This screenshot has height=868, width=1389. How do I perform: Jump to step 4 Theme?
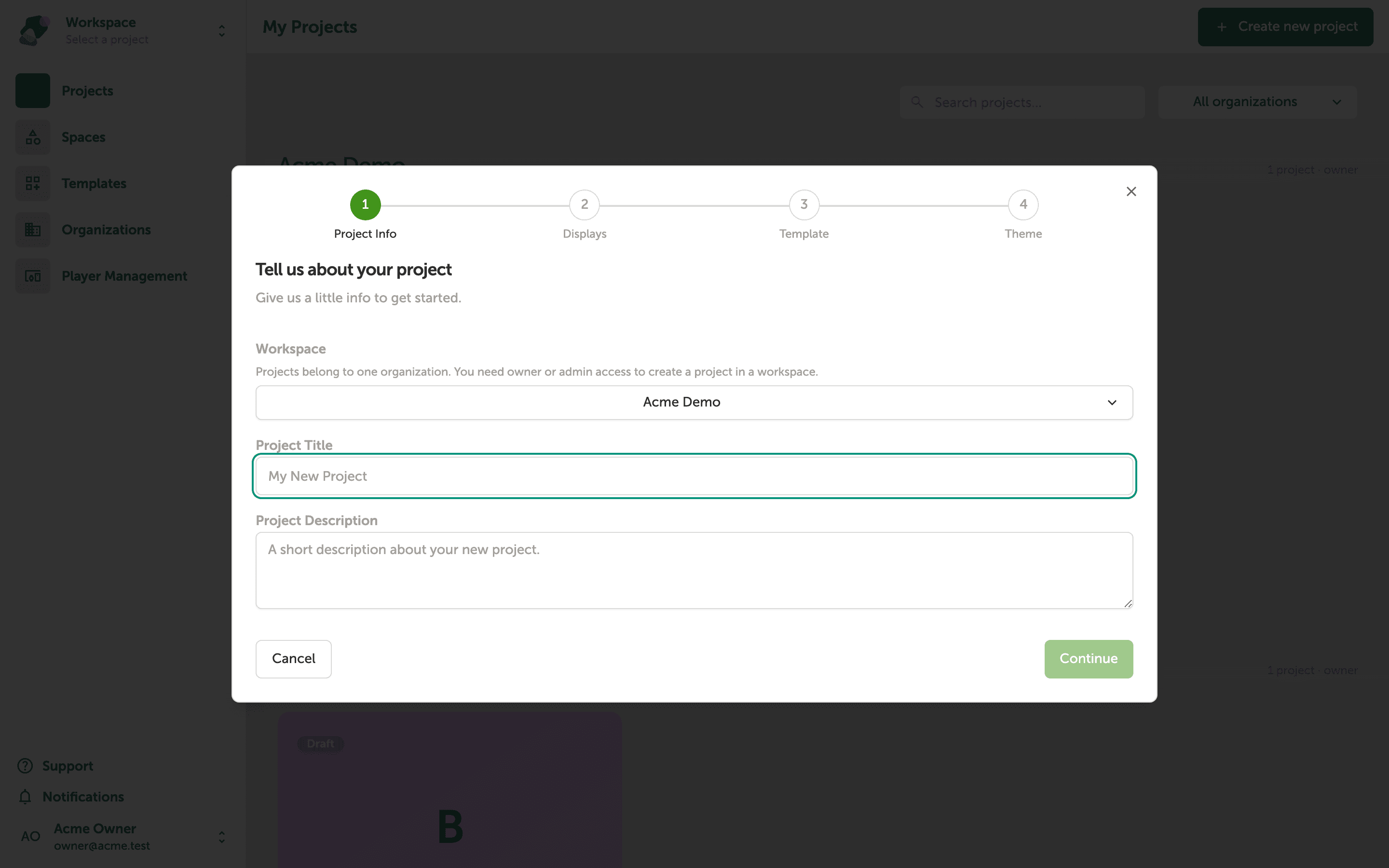coord(1023,205)
